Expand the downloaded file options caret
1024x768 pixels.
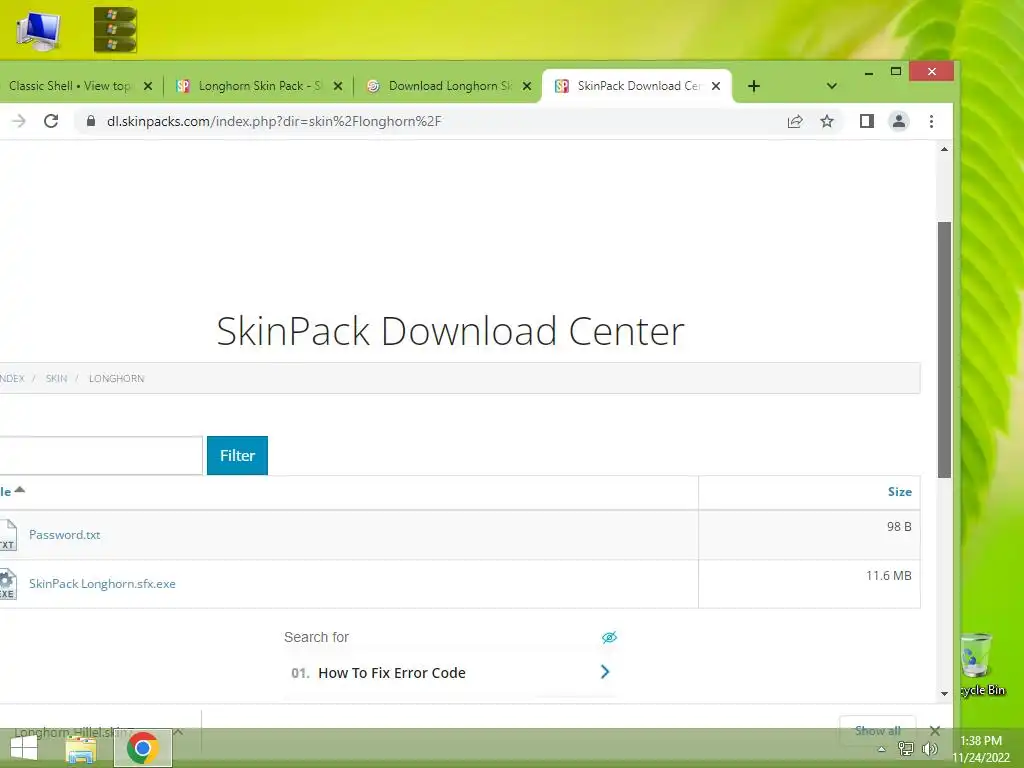[178, 732]
